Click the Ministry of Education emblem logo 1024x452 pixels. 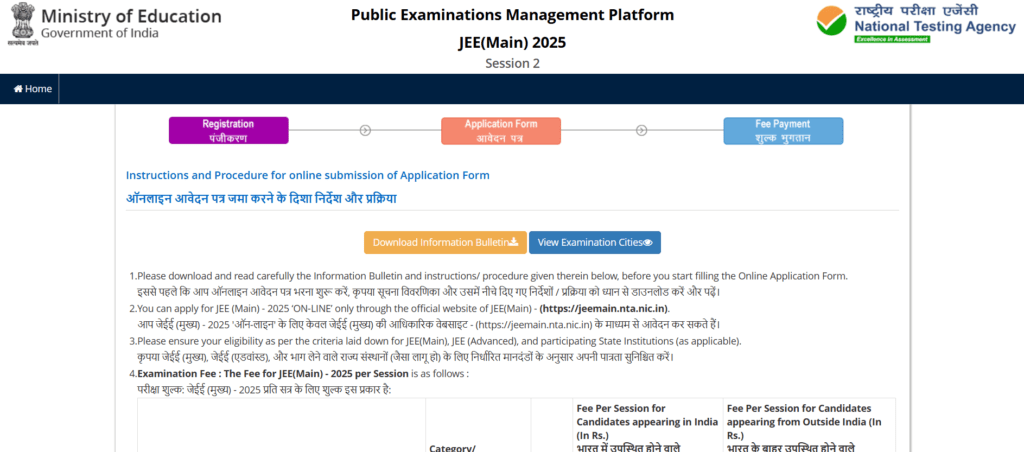[22, 25]
